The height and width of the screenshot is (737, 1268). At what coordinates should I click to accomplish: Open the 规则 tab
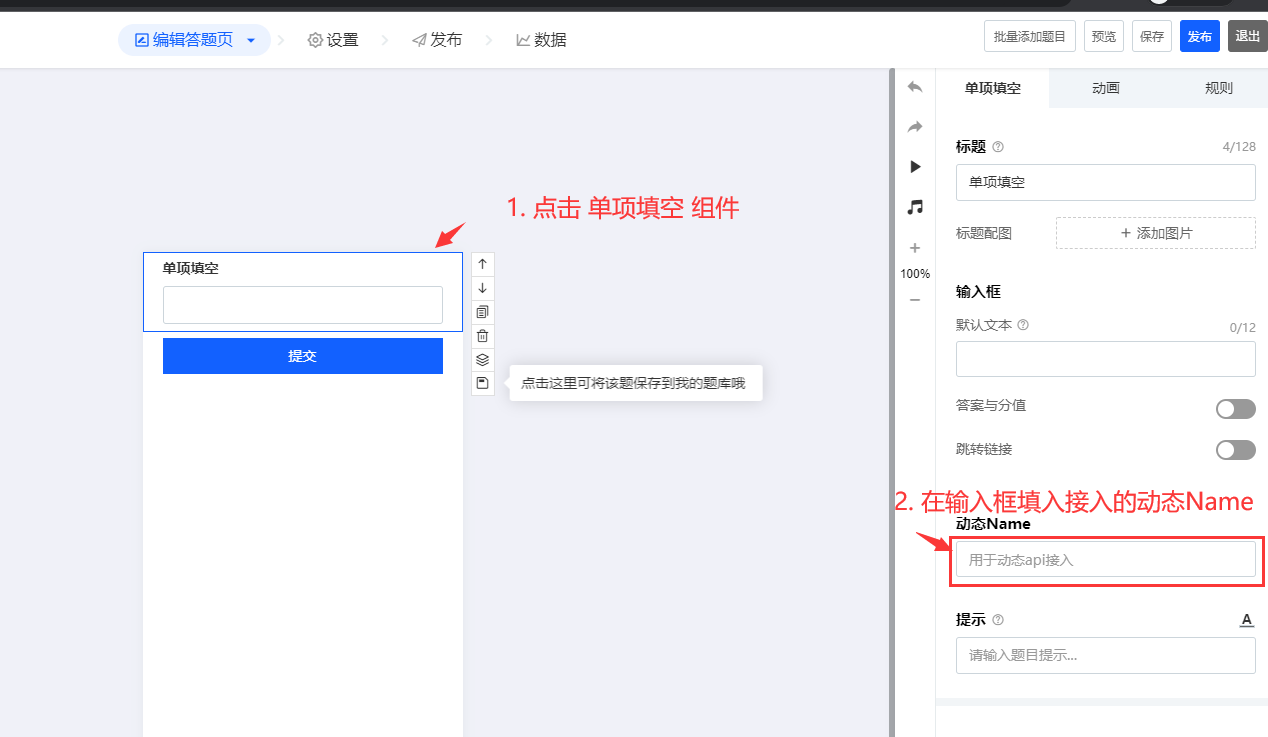tap(1218, 88)
